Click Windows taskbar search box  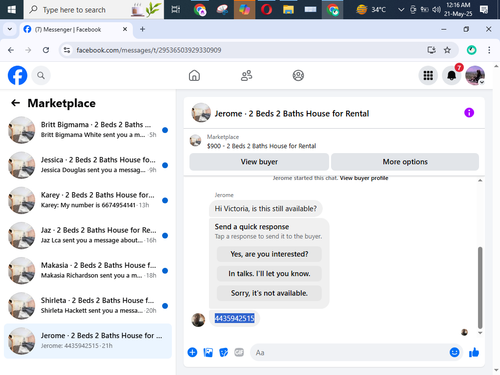(x=94, y=9)
